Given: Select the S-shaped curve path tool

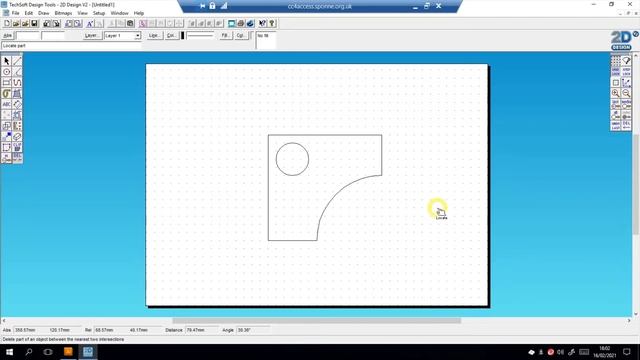Looking at the screenshot, I should pos(17,82).
